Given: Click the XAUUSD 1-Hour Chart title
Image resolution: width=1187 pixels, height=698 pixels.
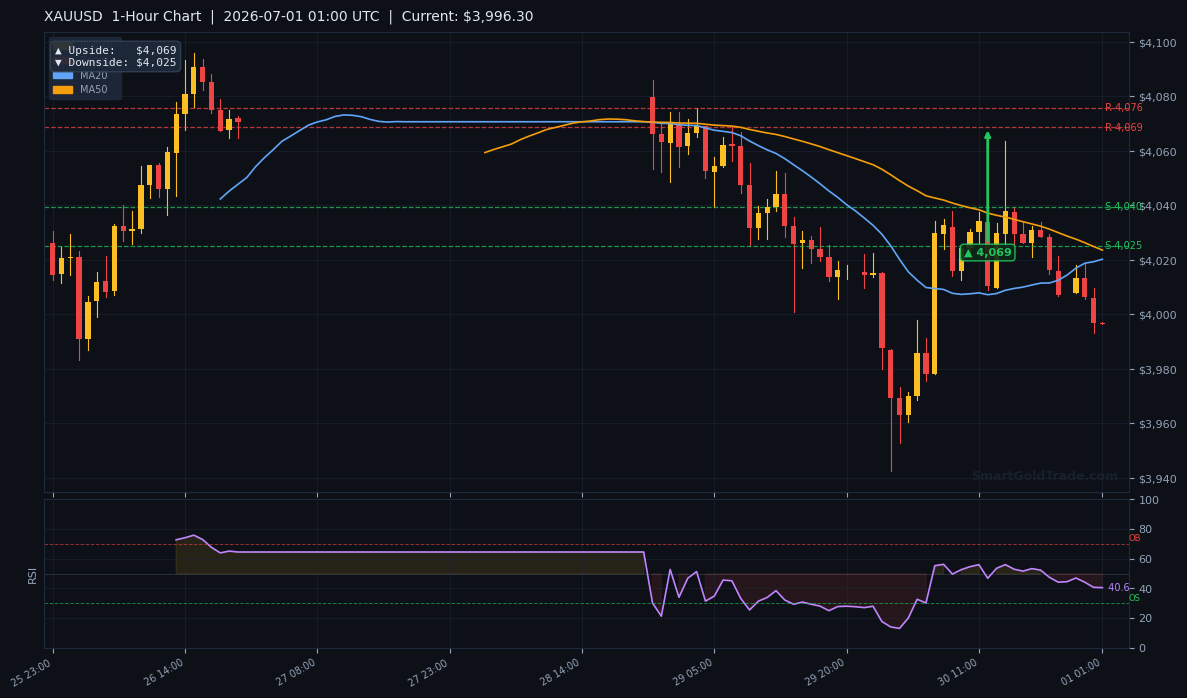Looking at the screenshot, I should coord(123,17).
